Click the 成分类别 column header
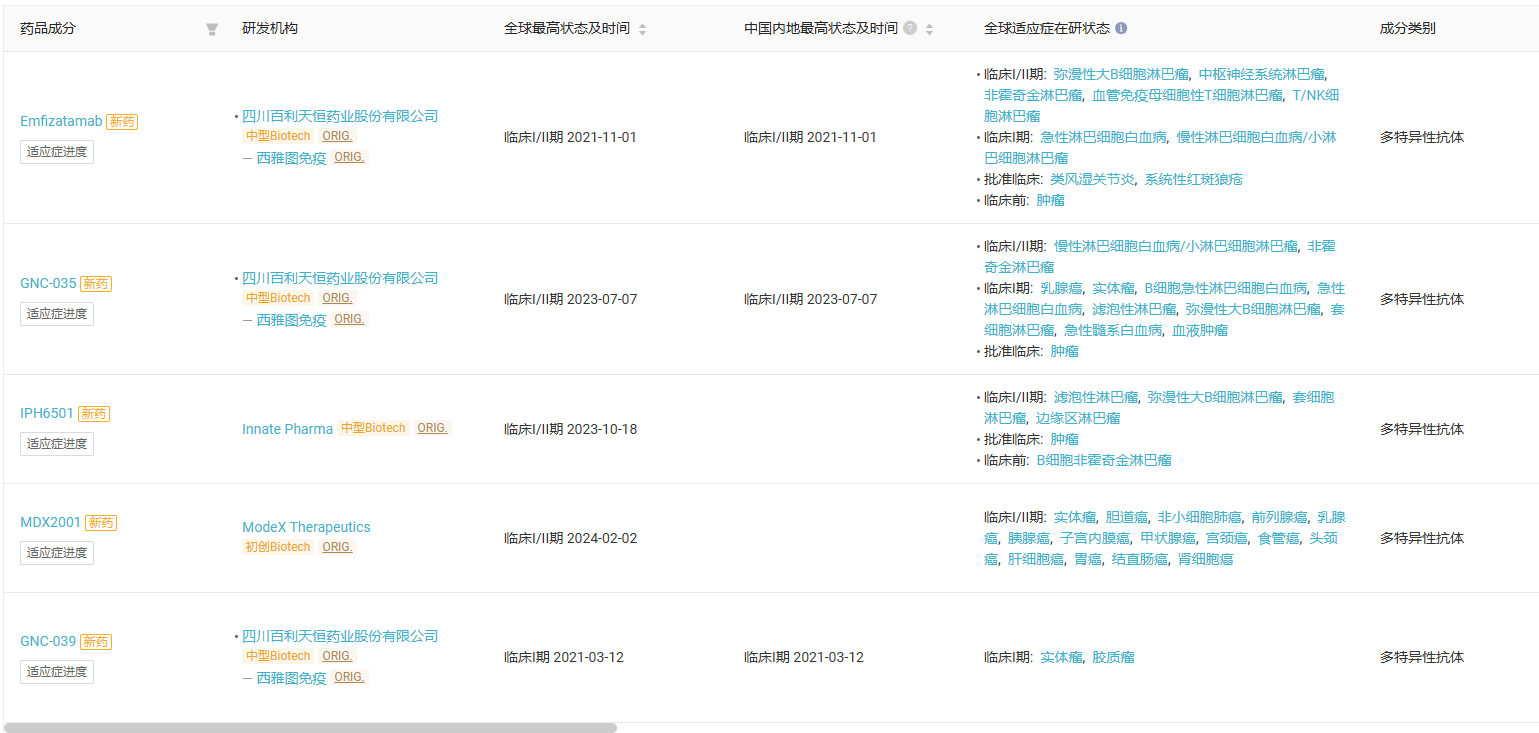Viewport: 1539px width, 733px height. pos(1408,28)
